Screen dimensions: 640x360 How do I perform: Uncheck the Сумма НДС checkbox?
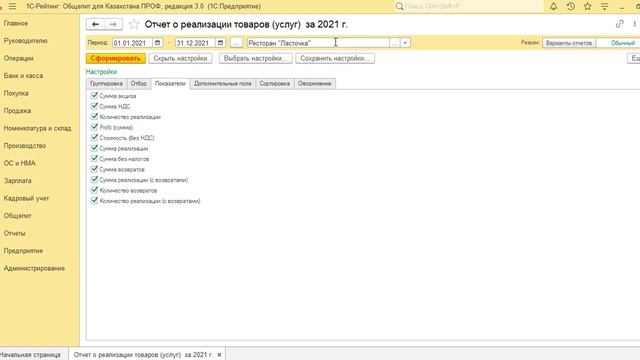pos(94,106)
